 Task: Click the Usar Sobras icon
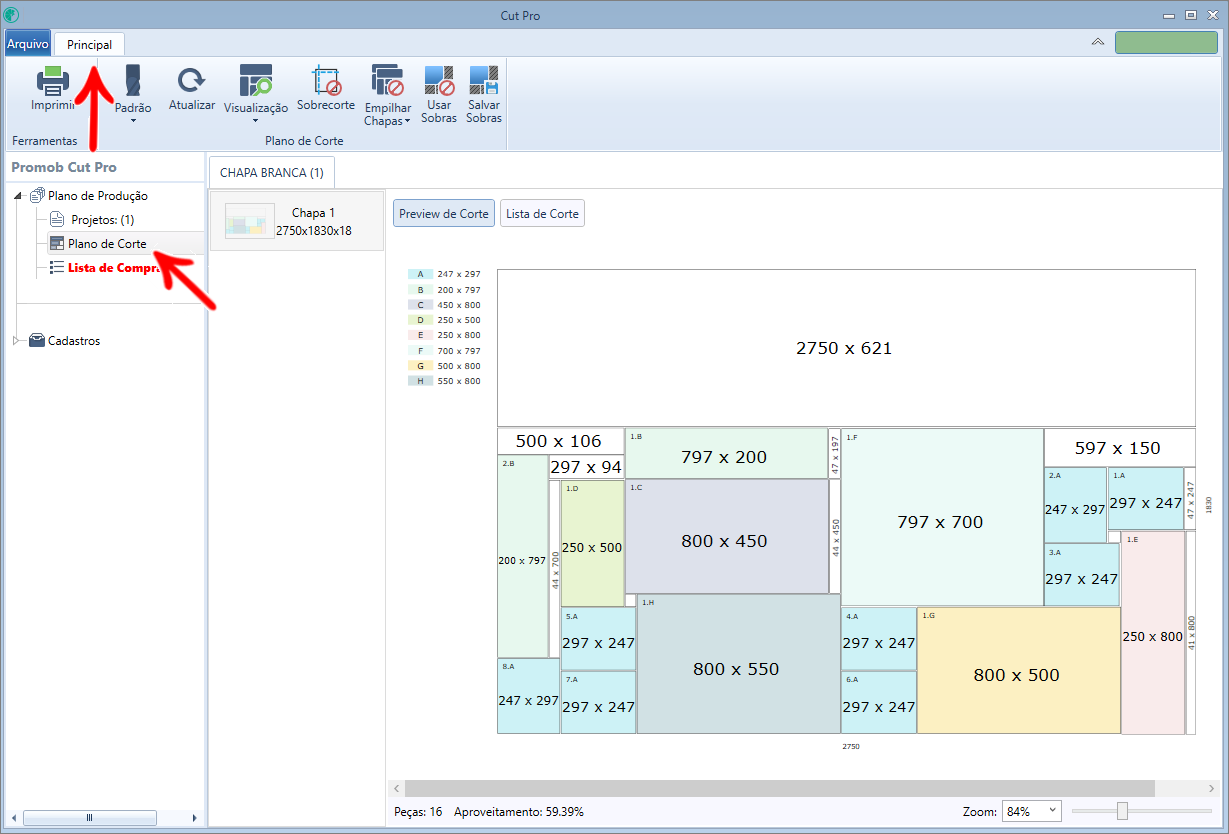tap(439, 81)
